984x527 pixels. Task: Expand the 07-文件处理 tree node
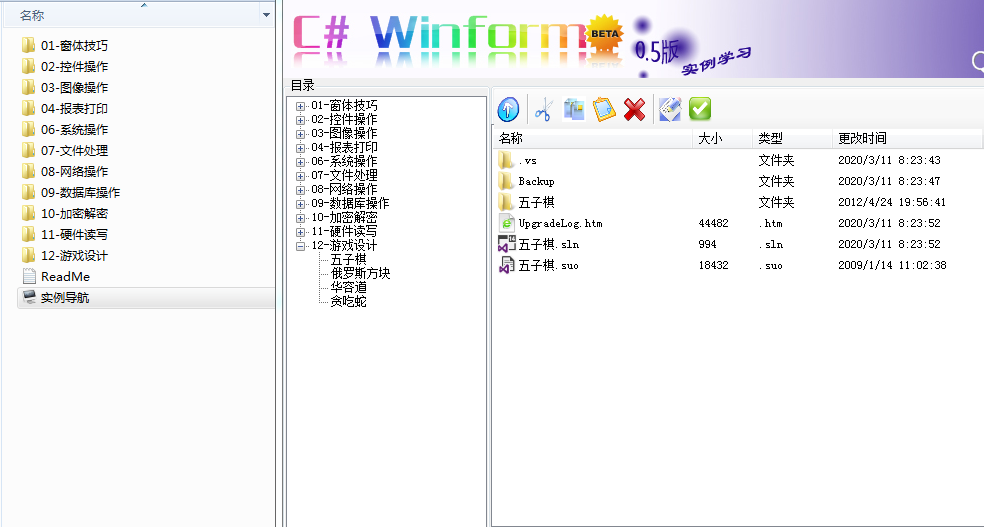click(301, 176)
